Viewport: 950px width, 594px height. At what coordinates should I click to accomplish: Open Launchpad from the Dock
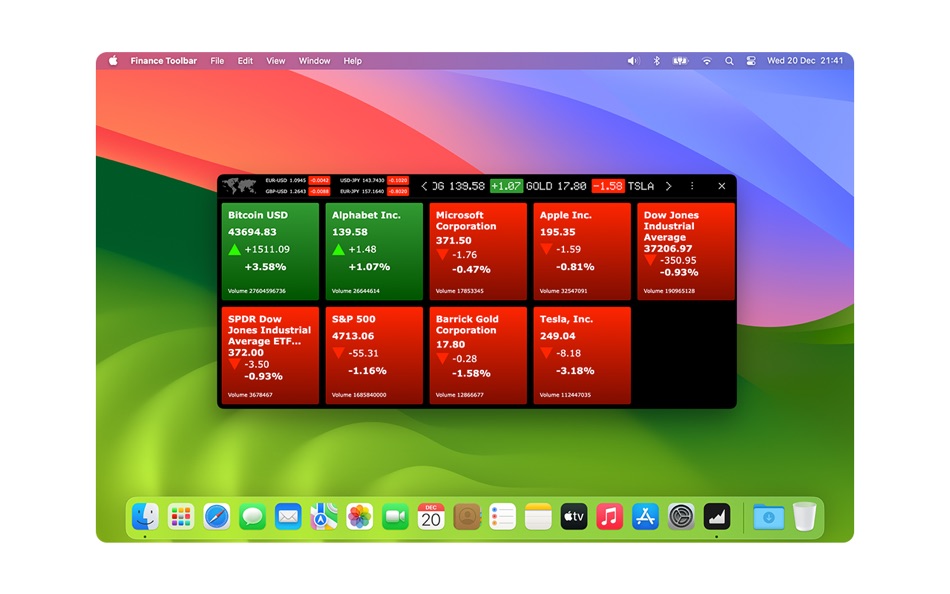pos(181,517)
